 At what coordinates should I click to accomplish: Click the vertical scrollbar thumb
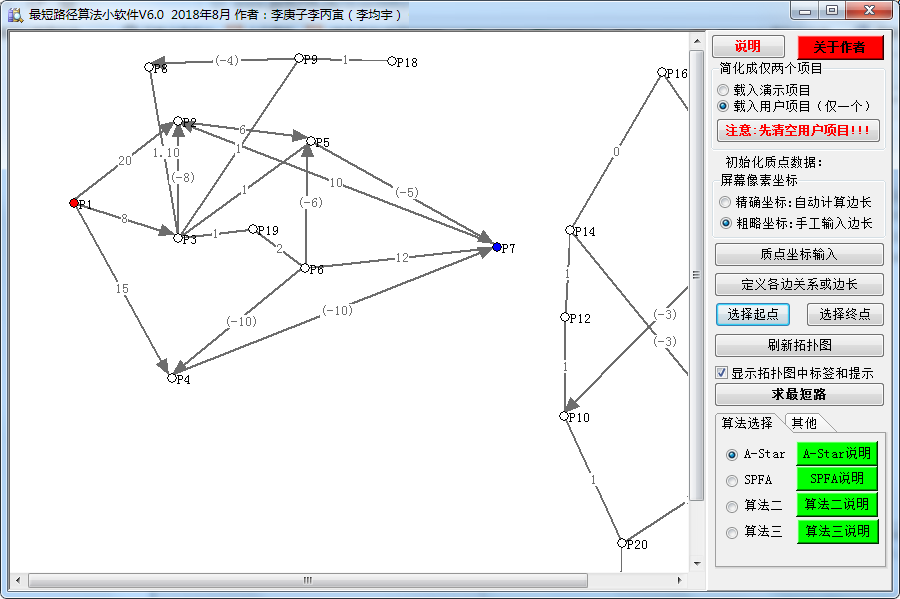click(697, 275)
